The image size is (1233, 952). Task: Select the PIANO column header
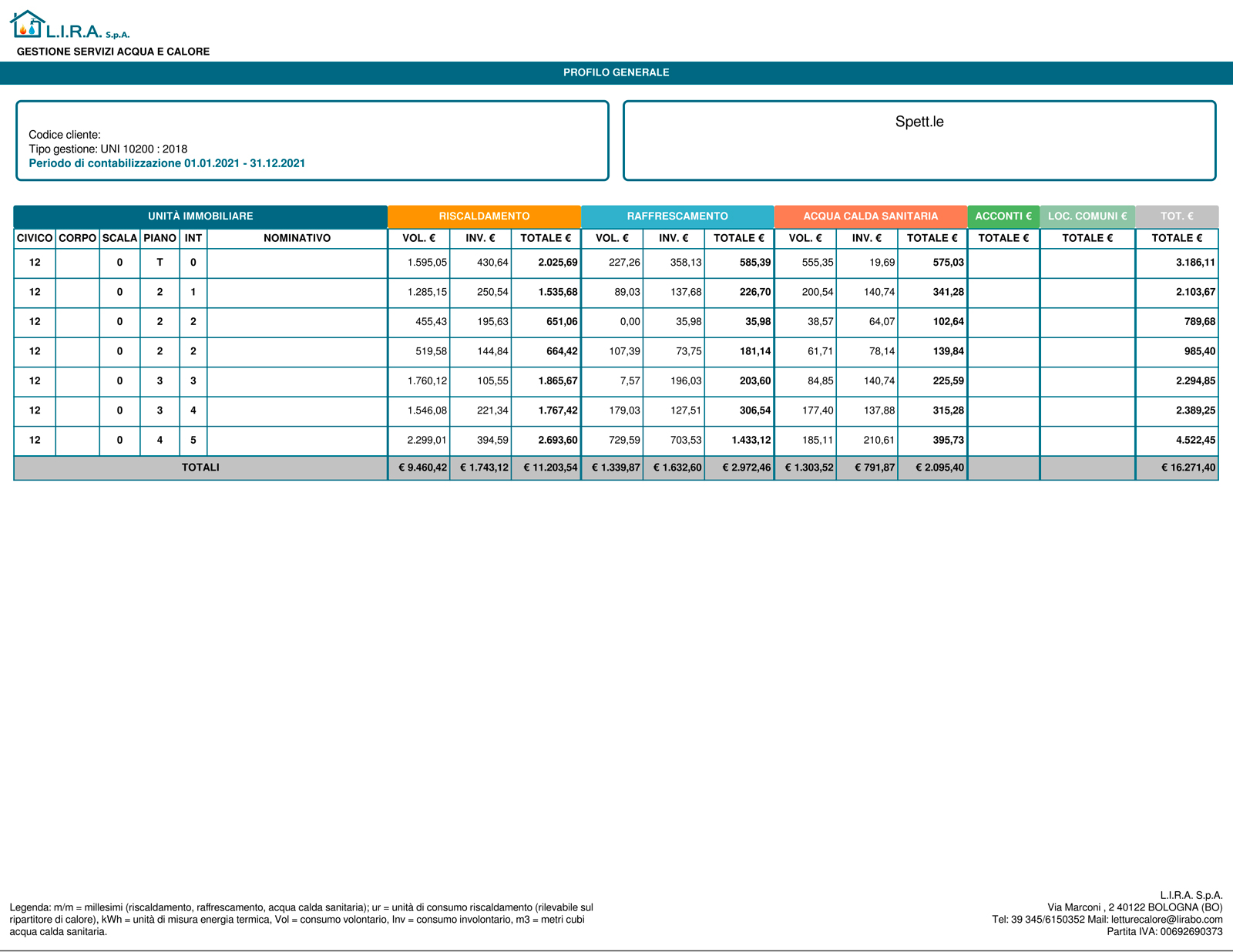click(x=160, y=238)
